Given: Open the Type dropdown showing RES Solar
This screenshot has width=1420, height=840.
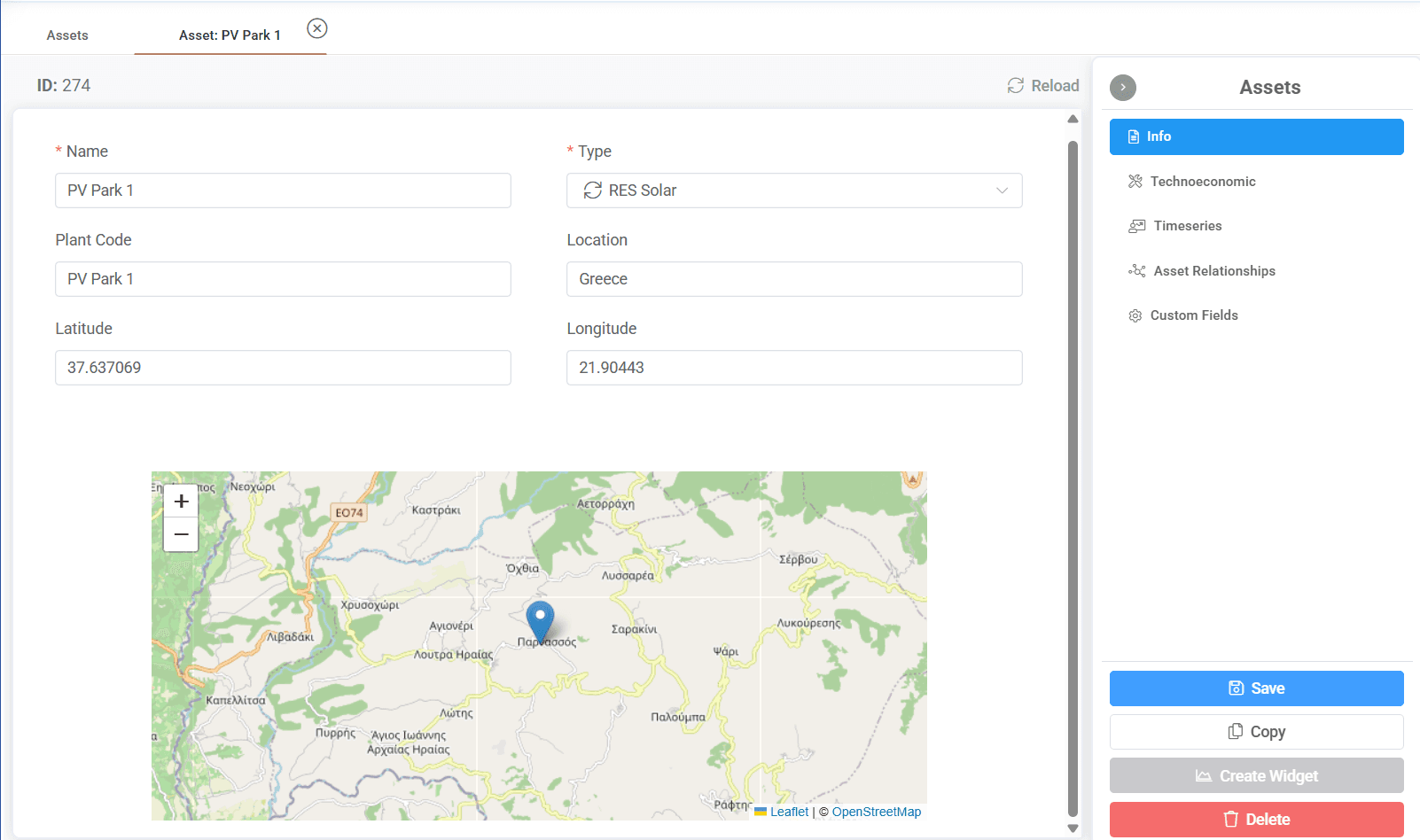Looking at the screenshot, I should coord(794,191).
